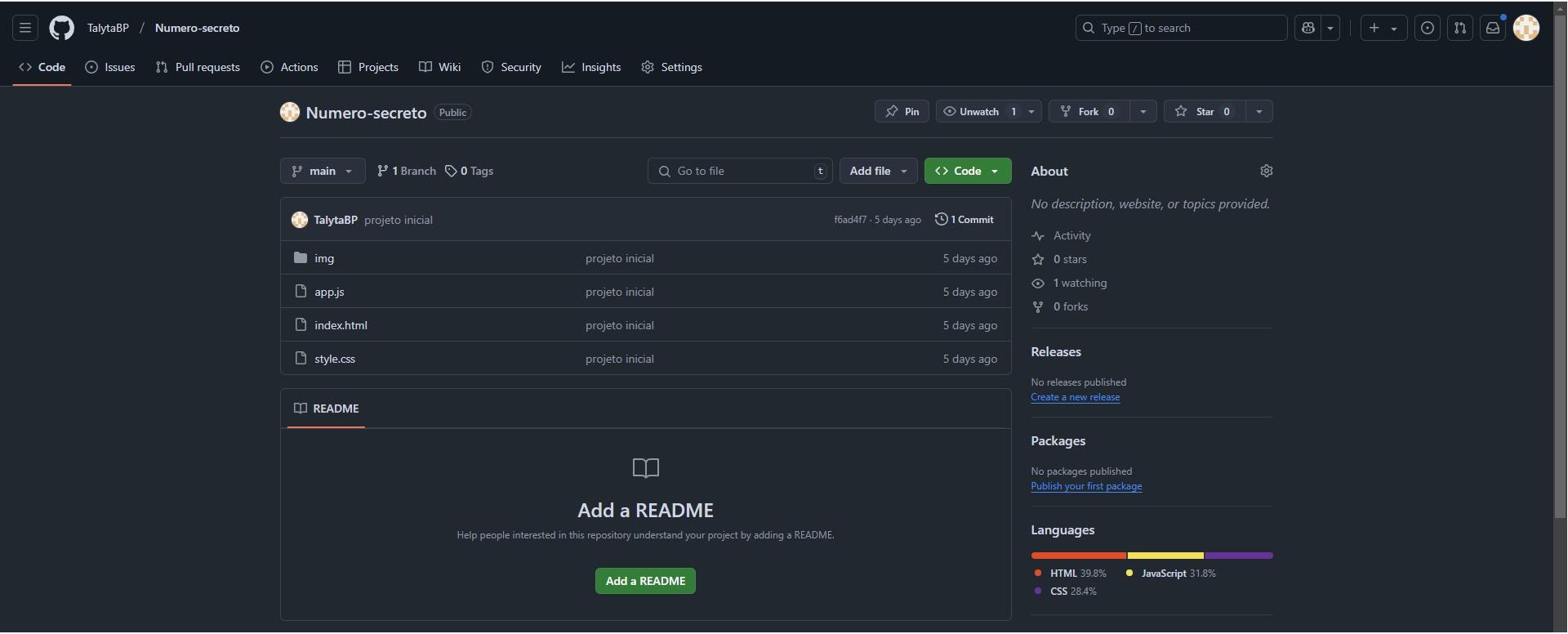Switch to the Code tab
Viewport: 1568px width, 634px height.
(42, 67)
